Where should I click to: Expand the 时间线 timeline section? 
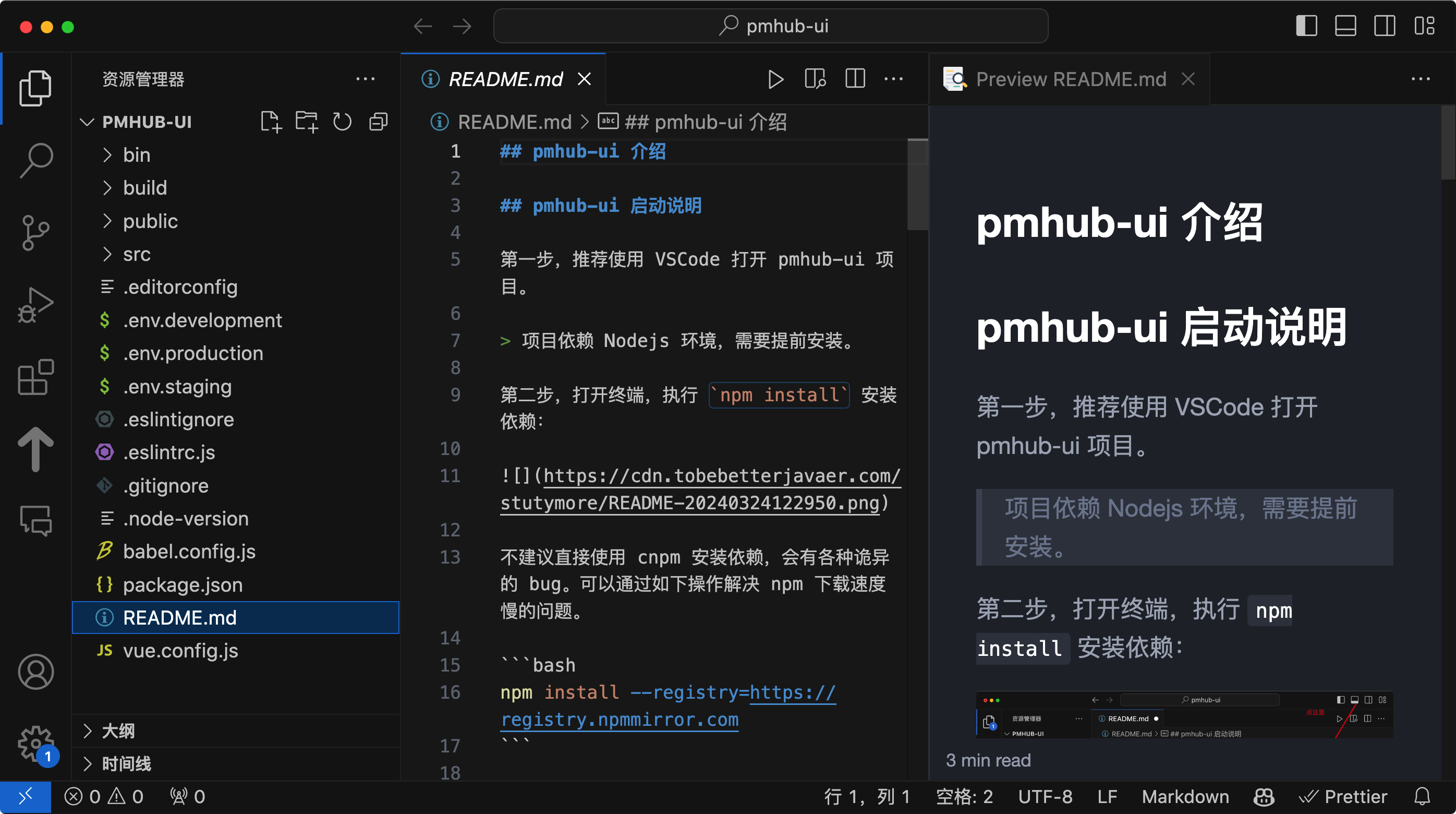pyautogui.click(x=236, y=764)
